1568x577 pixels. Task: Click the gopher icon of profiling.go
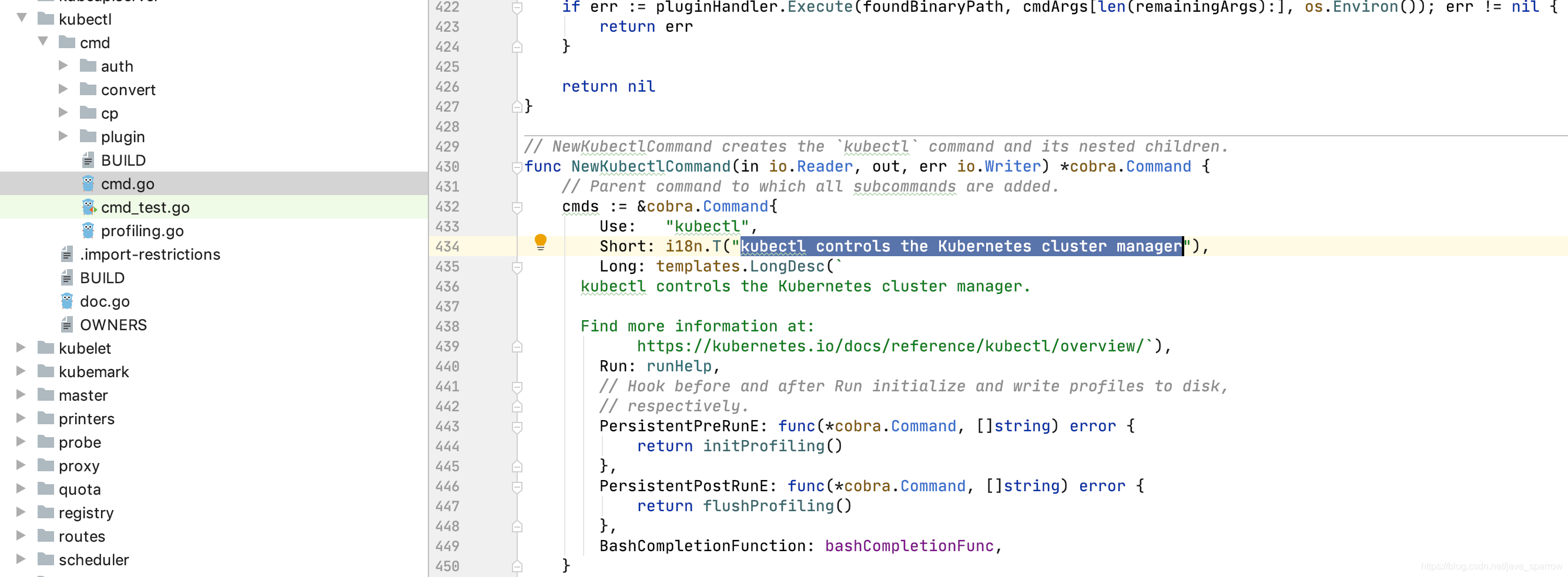pos(88,230)
